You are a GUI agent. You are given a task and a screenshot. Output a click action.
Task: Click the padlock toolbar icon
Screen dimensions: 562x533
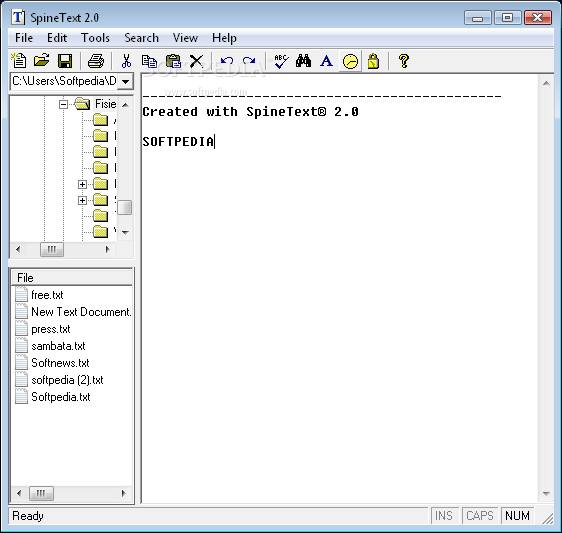[x=373, y=61]
